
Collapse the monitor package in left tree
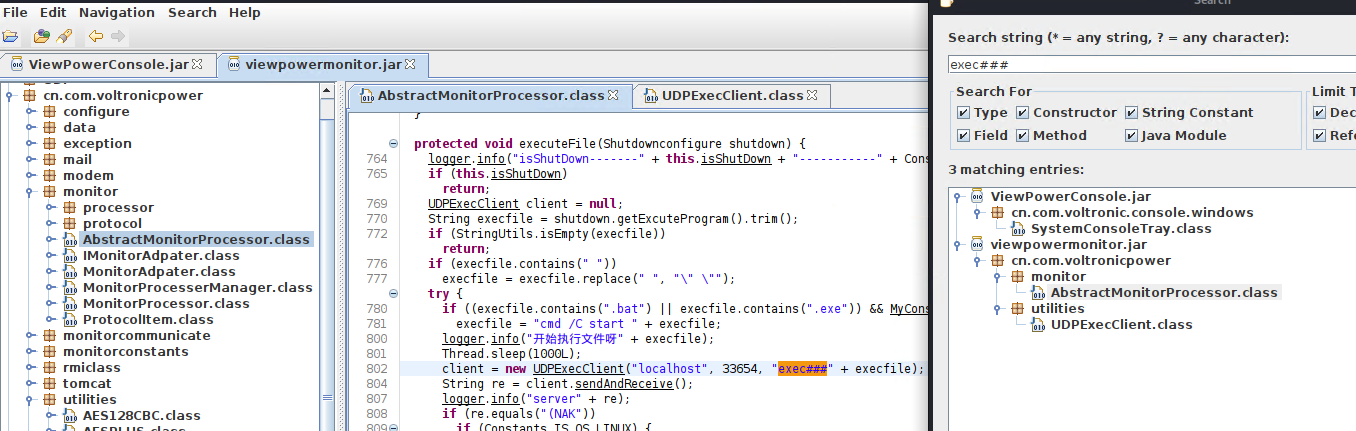pos(30,192)
